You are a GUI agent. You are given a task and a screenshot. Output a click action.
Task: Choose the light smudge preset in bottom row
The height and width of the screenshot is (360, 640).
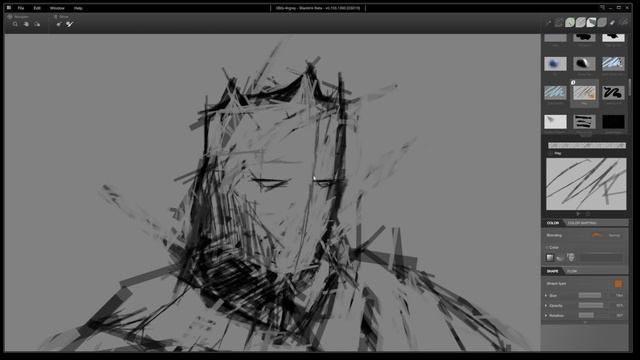click(555, 122)
